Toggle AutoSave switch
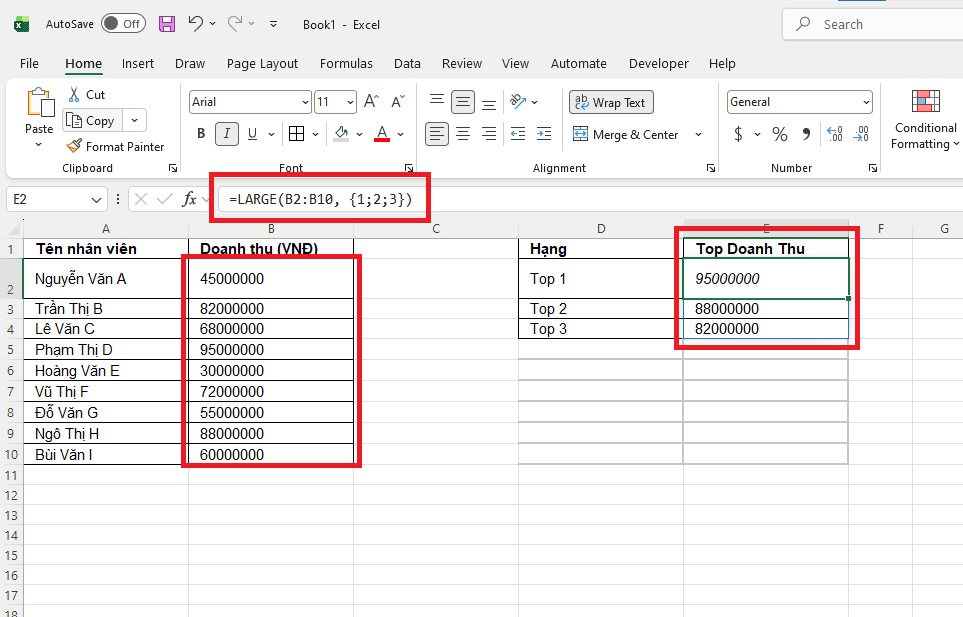This screenshot has width=963, height=617. (x=123, y=24)
